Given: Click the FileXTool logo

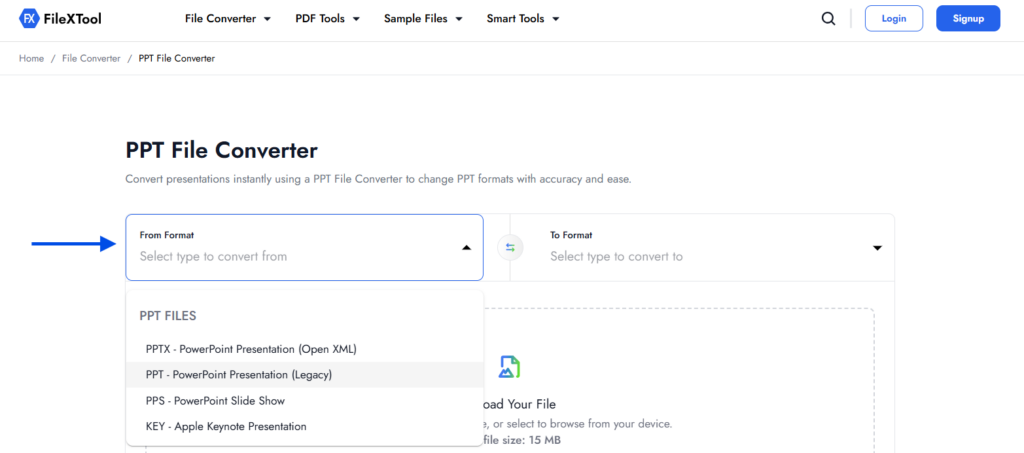Looking at the screenshot, I should pos(60,19).
